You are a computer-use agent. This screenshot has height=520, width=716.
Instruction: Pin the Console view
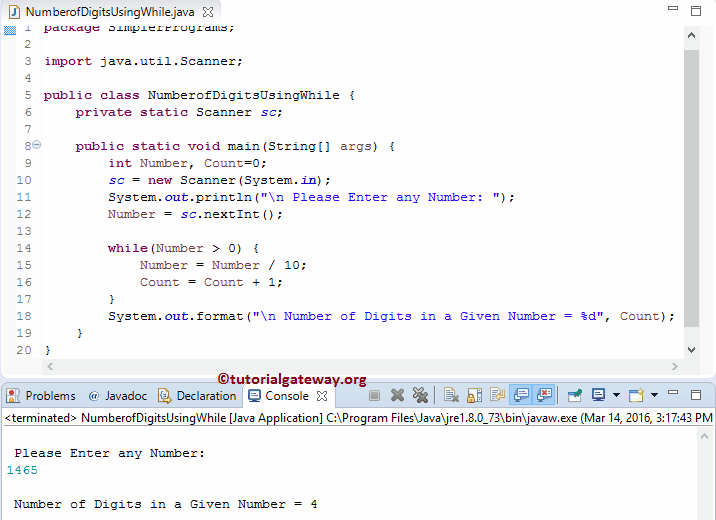coord(575,395)
